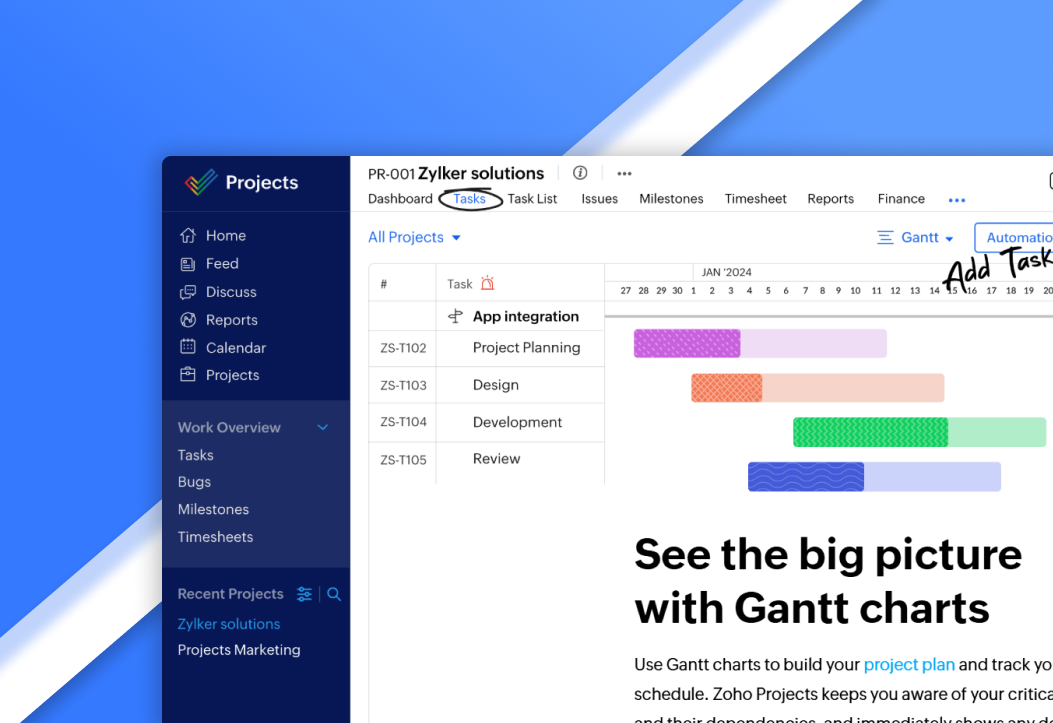Click the Zoho Projects logo icon

click(201, 182)
